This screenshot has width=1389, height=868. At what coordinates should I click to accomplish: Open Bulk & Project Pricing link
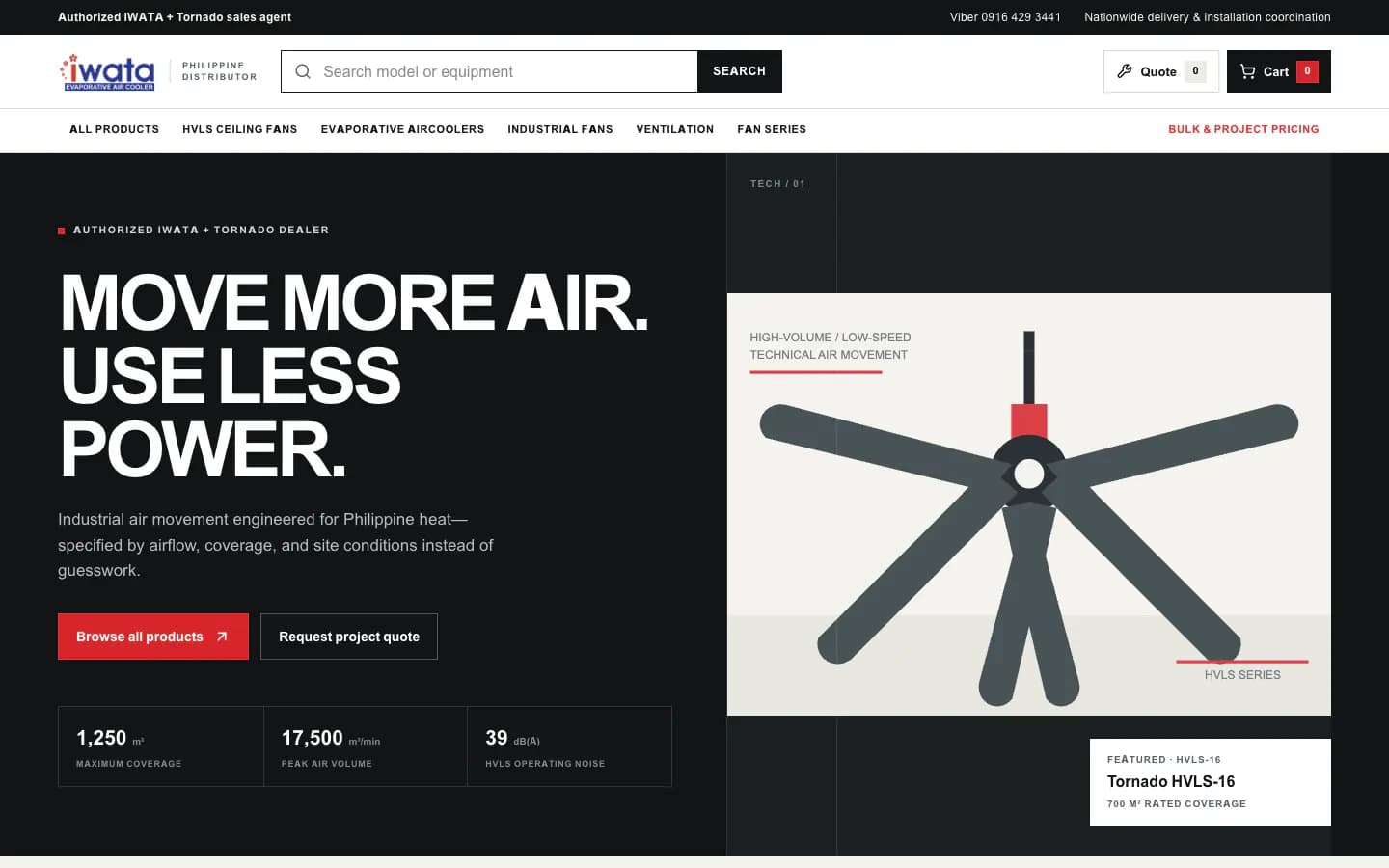click(1243, 129)
